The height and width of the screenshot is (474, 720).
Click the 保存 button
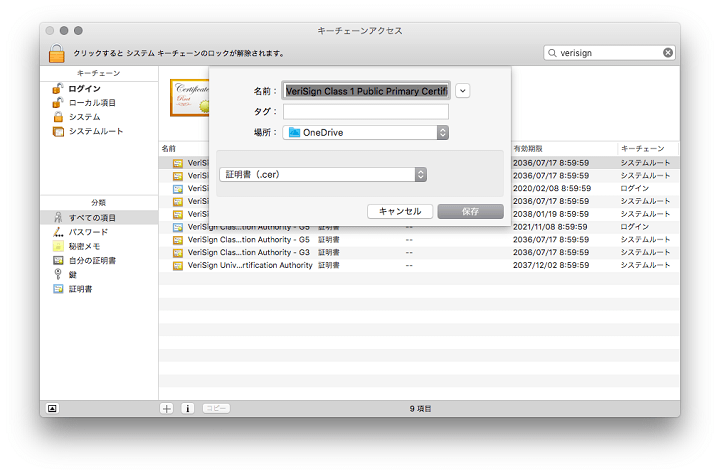point(471,211)
